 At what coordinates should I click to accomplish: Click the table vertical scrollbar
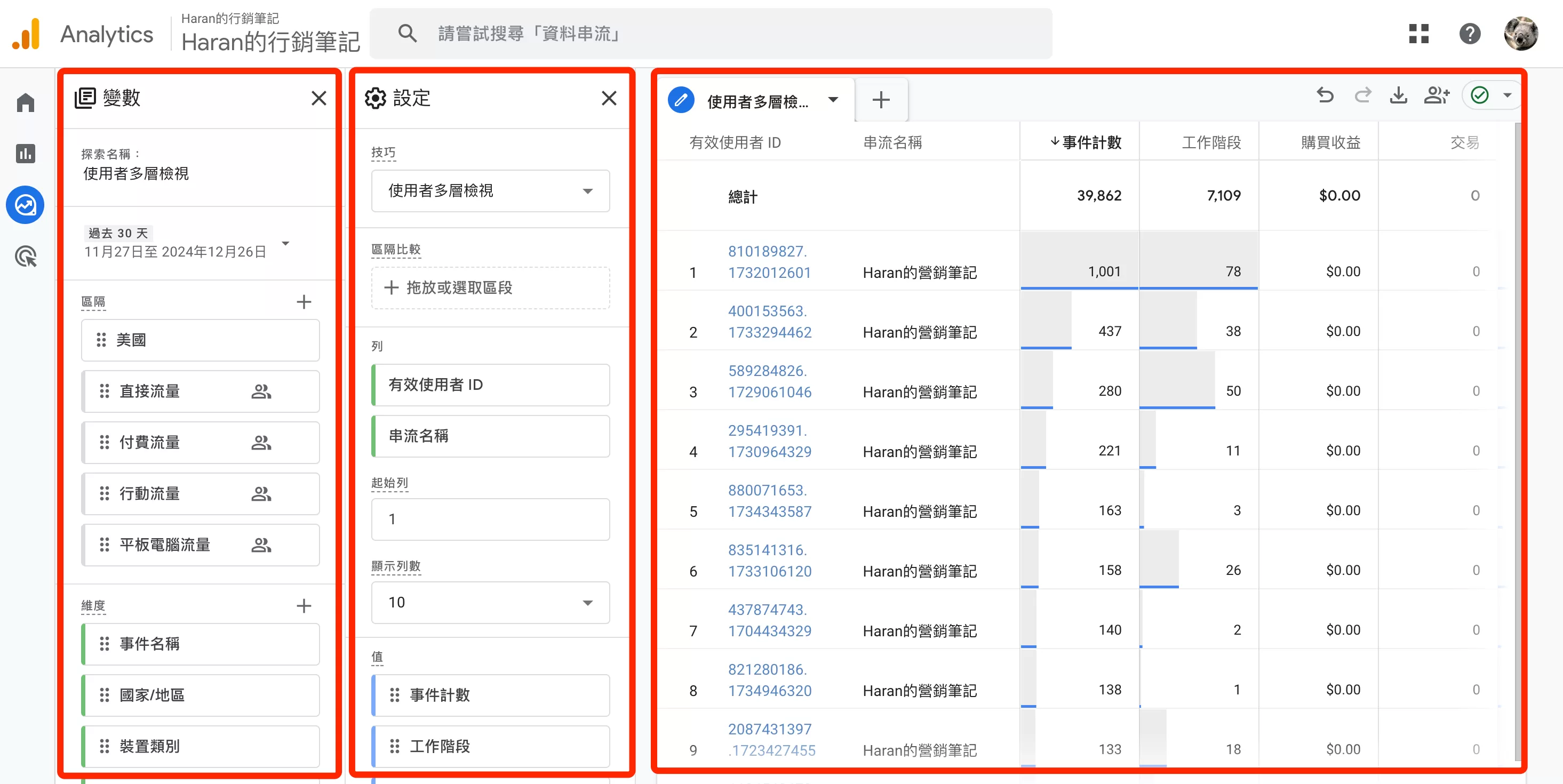[x=1518, y=441]
